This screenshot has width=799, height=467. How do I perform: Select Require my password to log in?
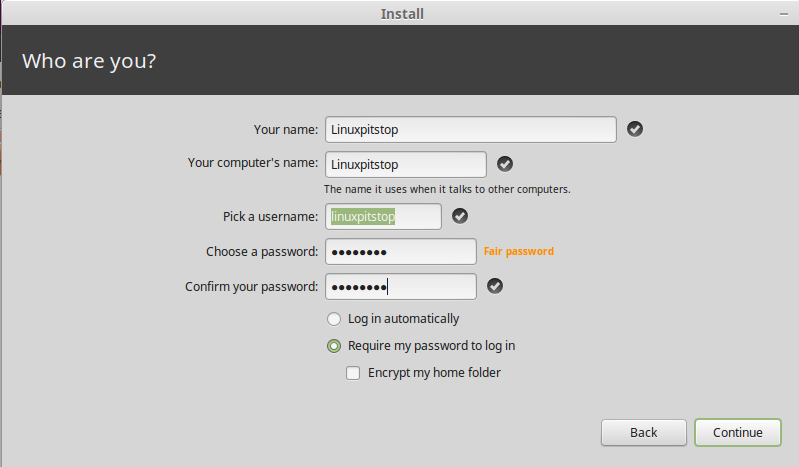pos(334,346)
